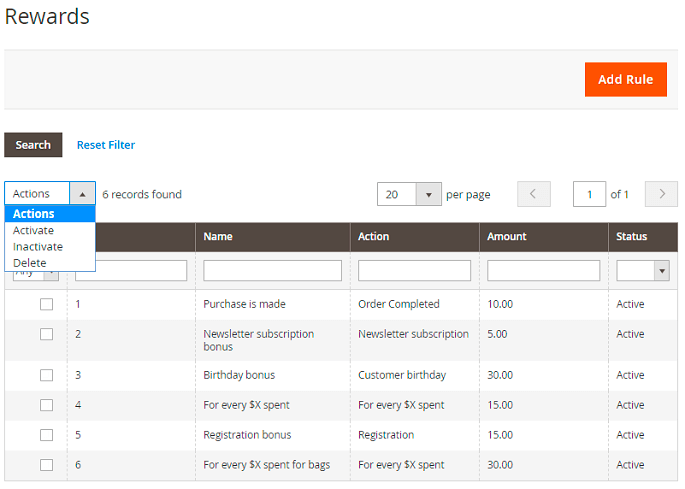
Task: Go to the previous page arrow
Action: click(534, 194)
